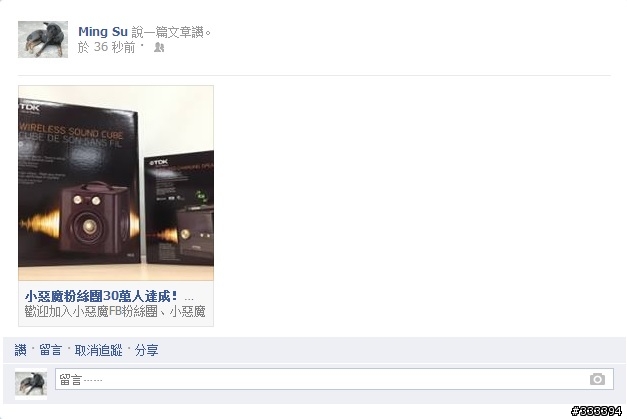This screenshot has width=627, height=419.
Task: Open the TDK Wireless Sound Cube photo
Action: click(116, 183)
